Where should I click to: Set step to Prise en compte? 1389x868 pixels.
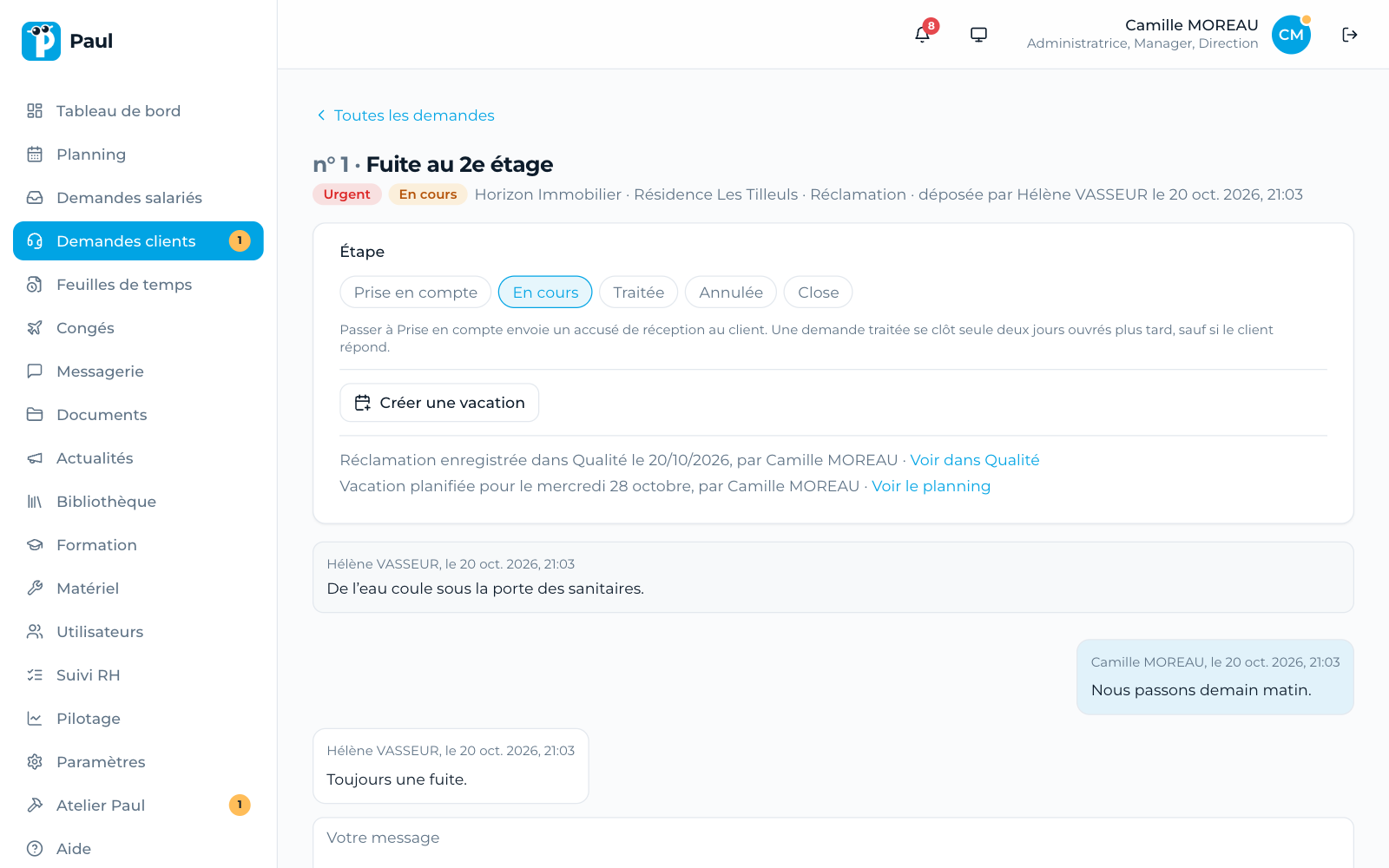click(415, 293)
